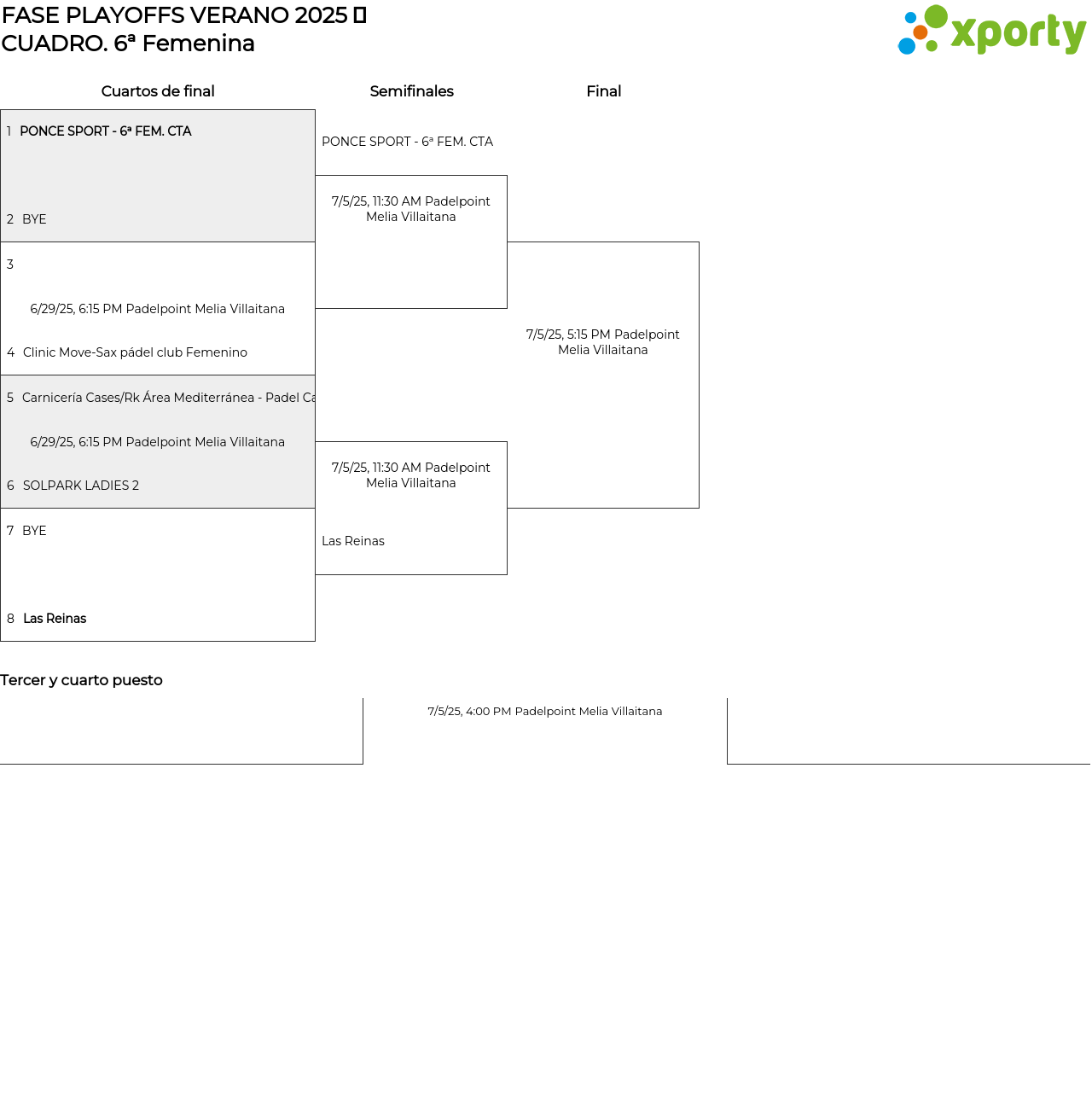Click PONCE SPORT in the semifinal column
The width and height of the screenshot is (1092, 1094).
(407, 142)
